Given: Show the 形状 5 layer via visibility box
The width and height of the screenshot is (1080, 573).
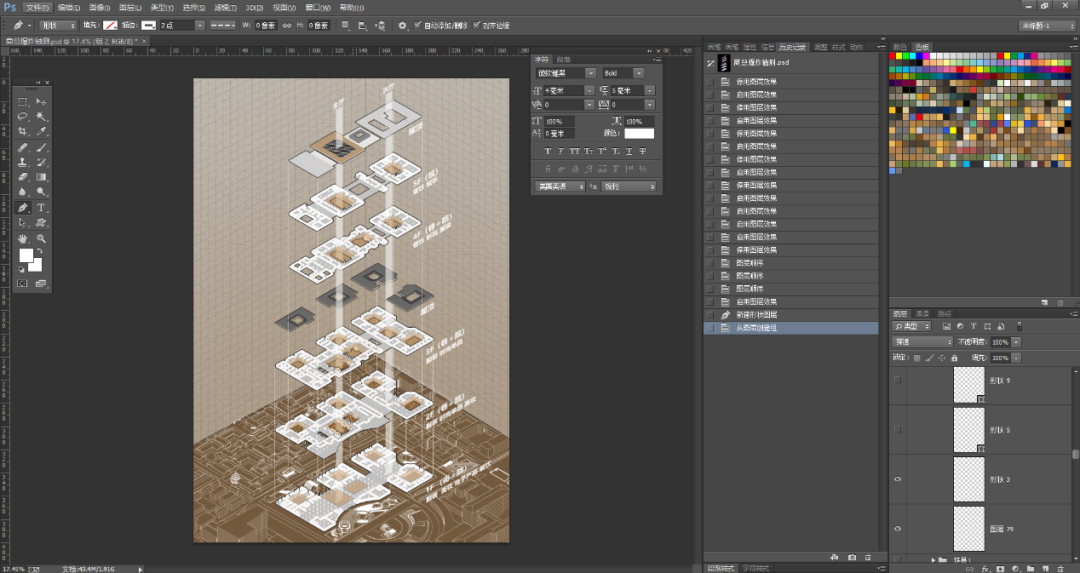Looking at the screenshot, I should pyautogui.click(x=897, y=430).
